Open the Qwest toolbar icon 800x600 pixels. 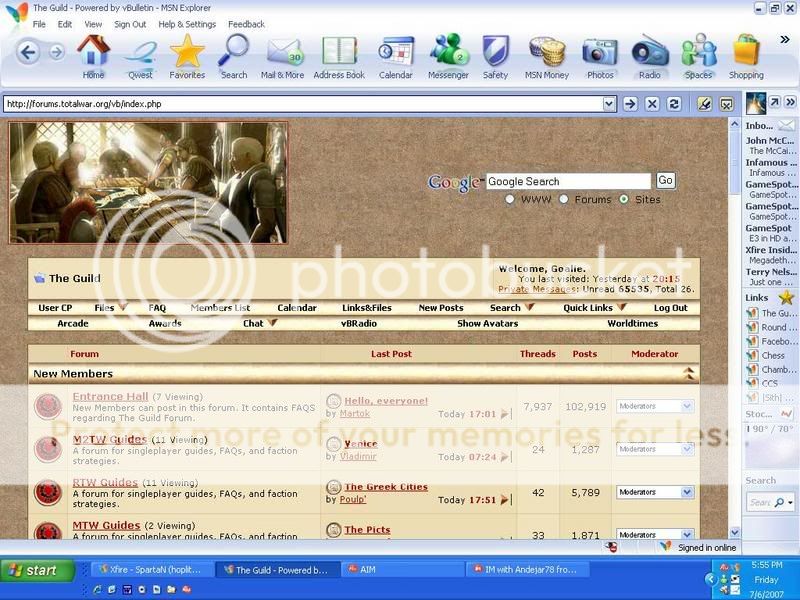(140, 59)
